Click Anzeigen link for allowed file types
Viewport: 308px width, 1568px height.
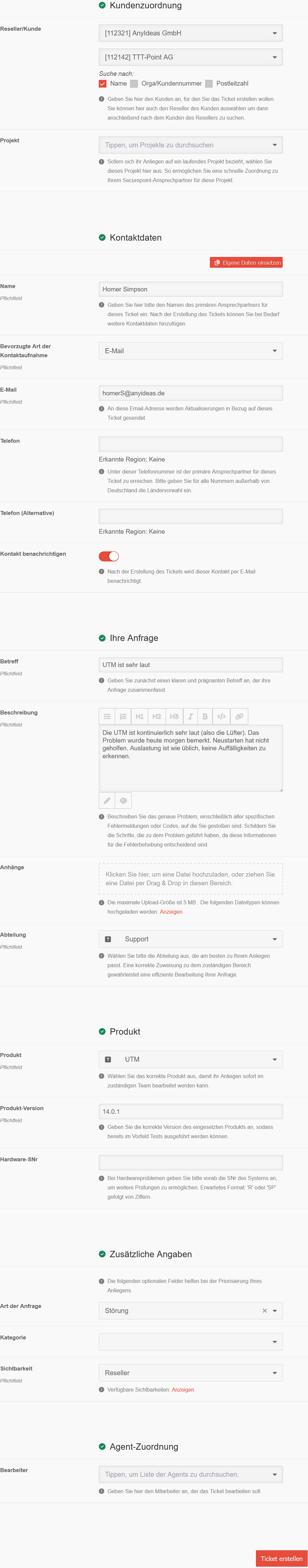171,912
